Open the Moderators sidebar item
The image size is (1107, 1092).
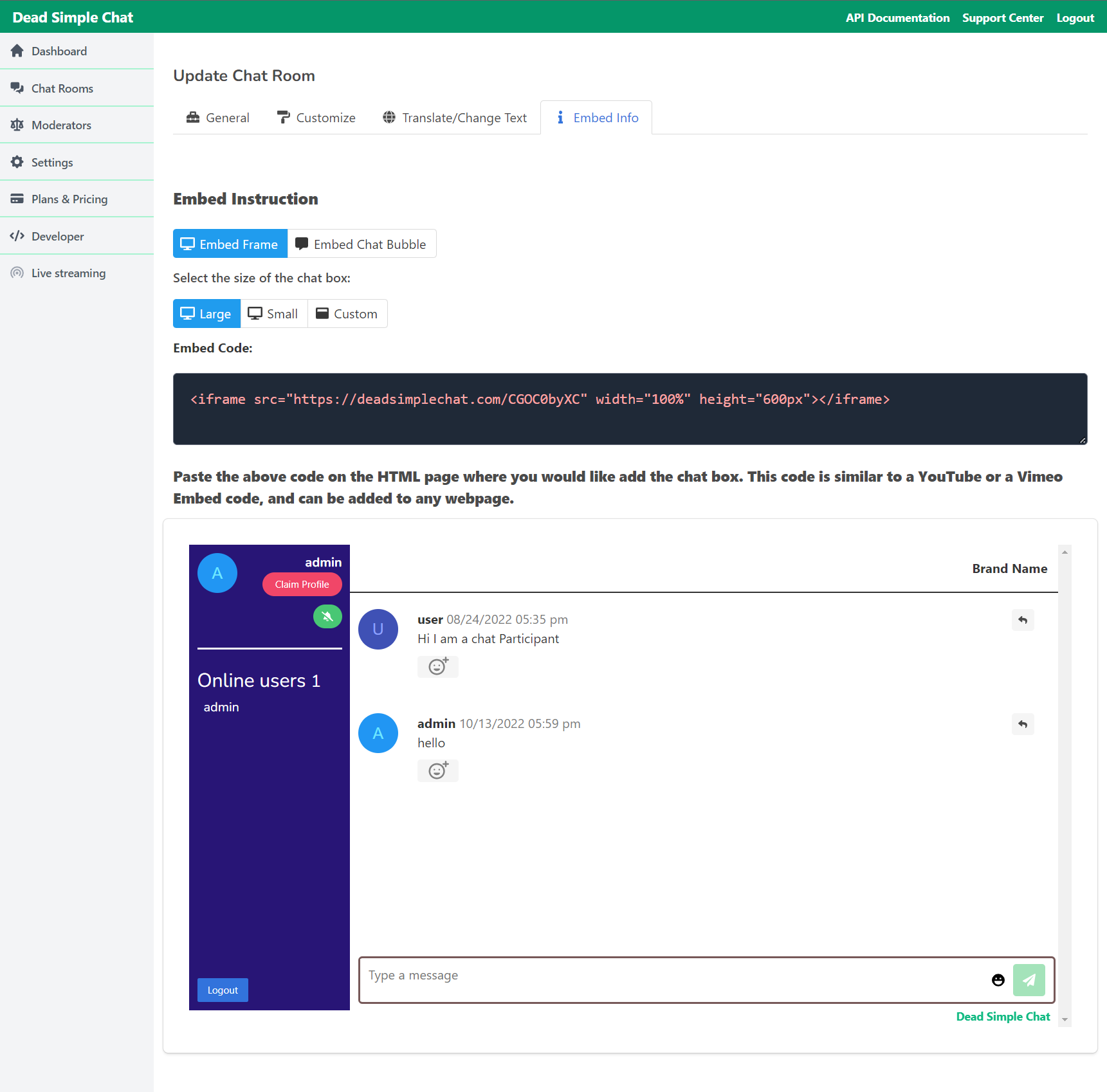coord(77,125)
